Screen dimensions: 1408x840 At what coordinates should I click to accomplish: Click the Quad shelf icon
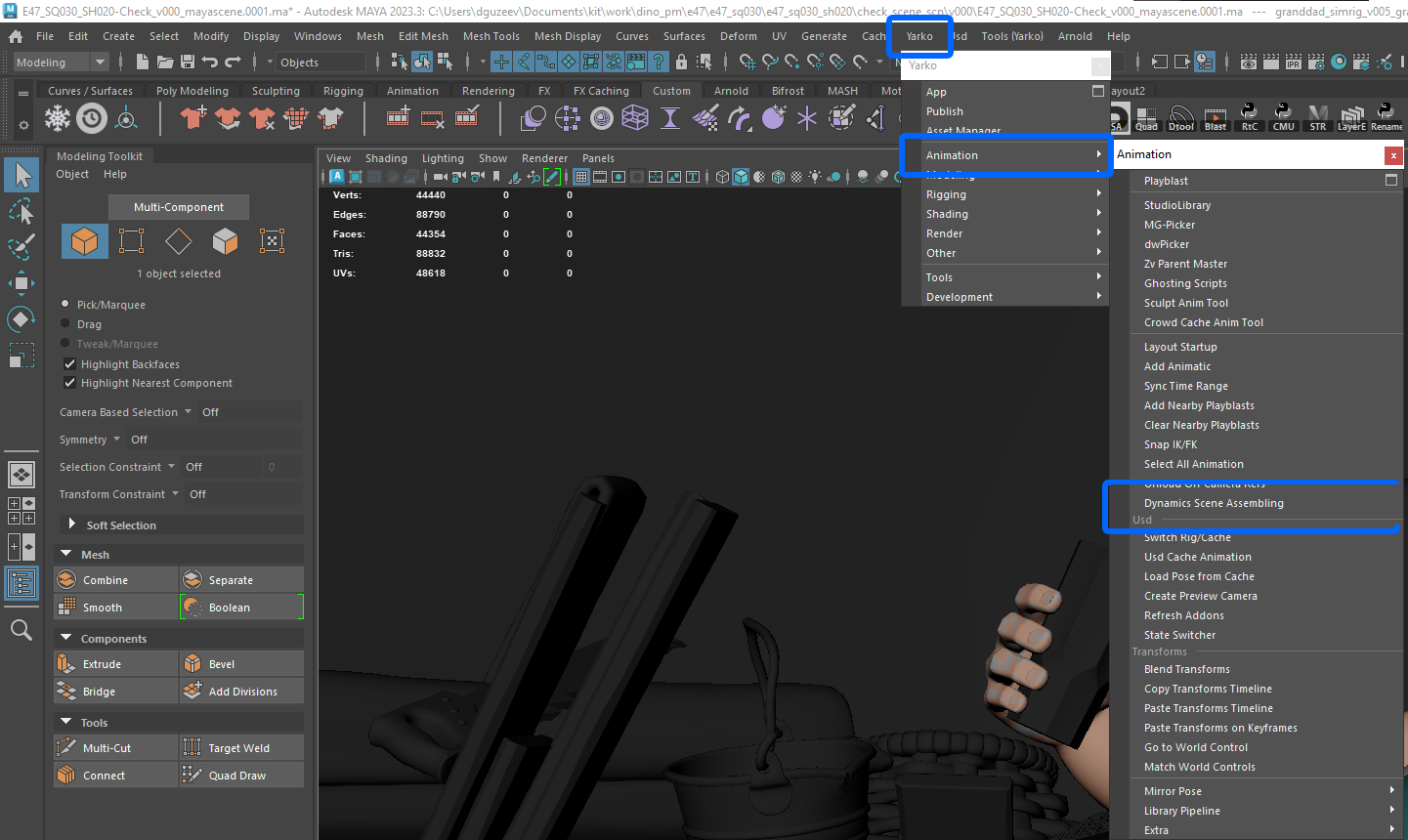1146,119
